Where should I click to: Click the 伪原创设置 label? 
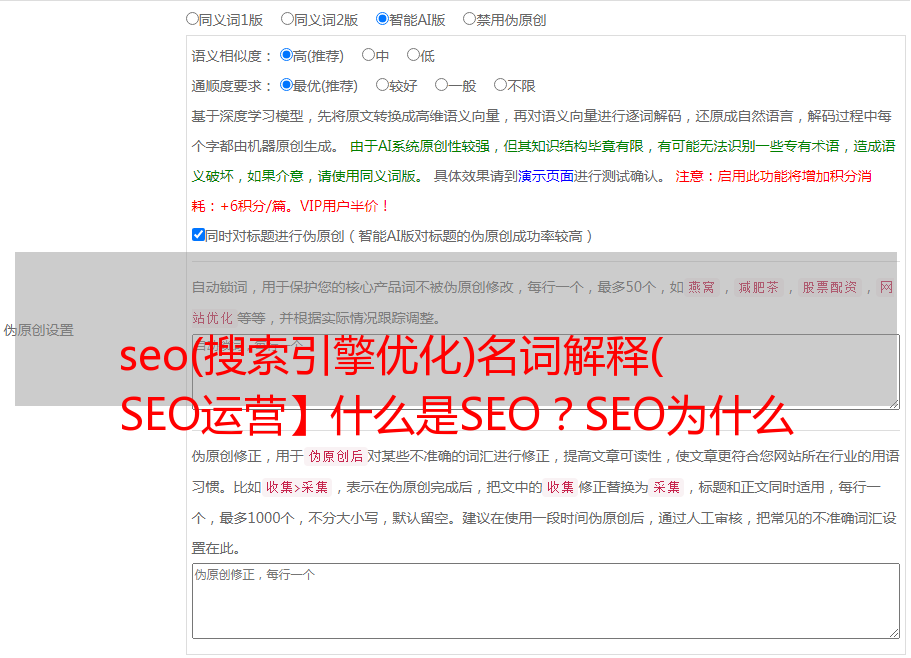38,330
